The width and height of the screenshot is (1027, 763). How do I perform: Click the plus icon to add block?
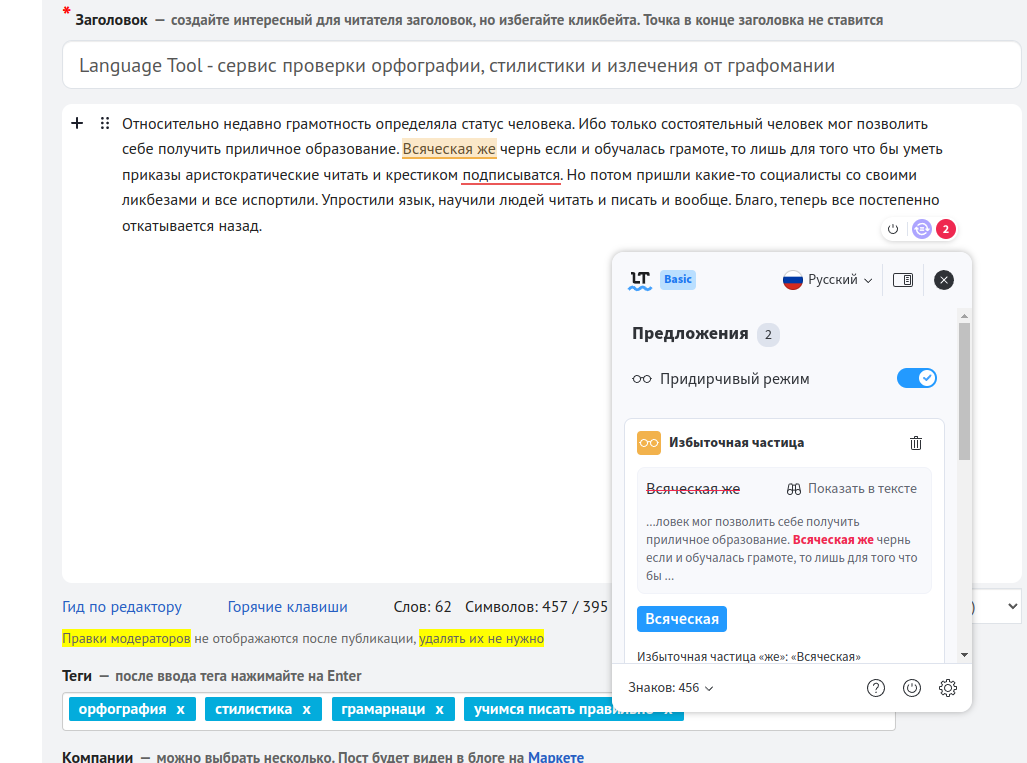coord(77,124)
